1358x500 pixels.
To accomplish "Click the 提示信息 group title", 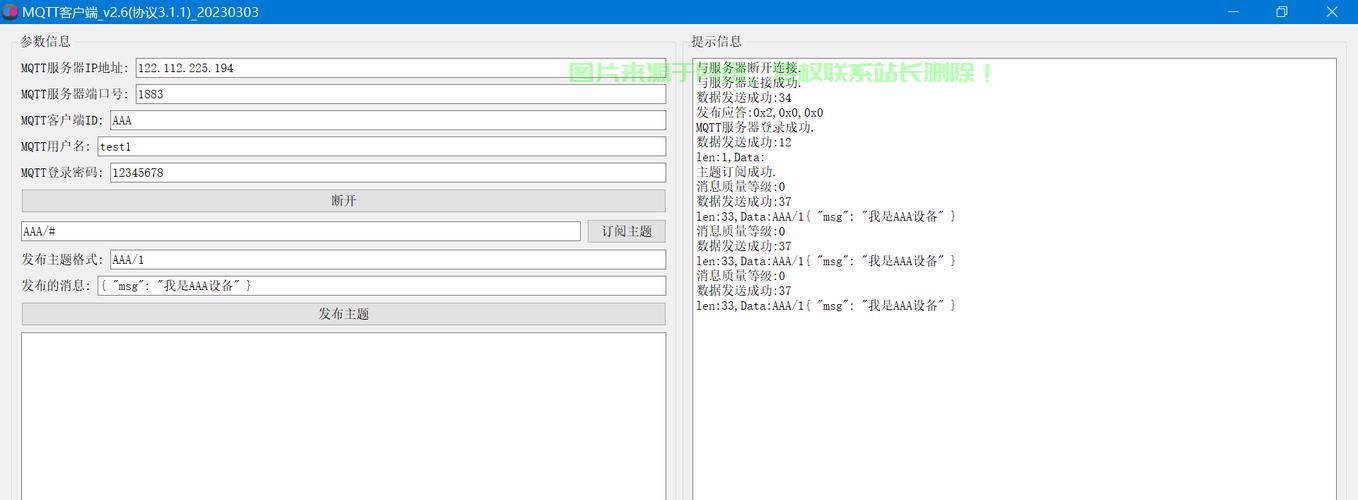I will click(x=717, y=41).
